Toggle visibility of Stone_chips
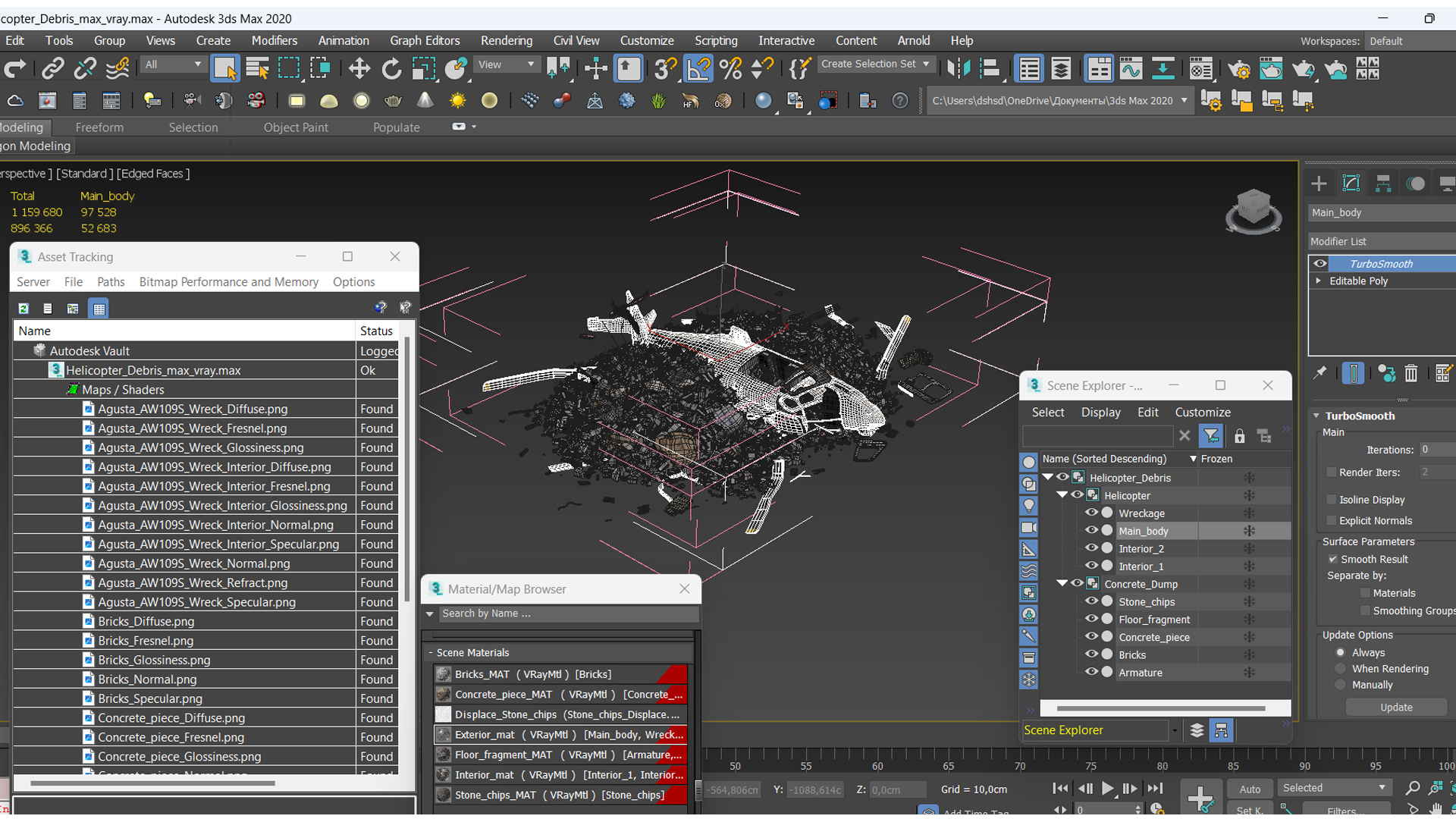 1091,601
